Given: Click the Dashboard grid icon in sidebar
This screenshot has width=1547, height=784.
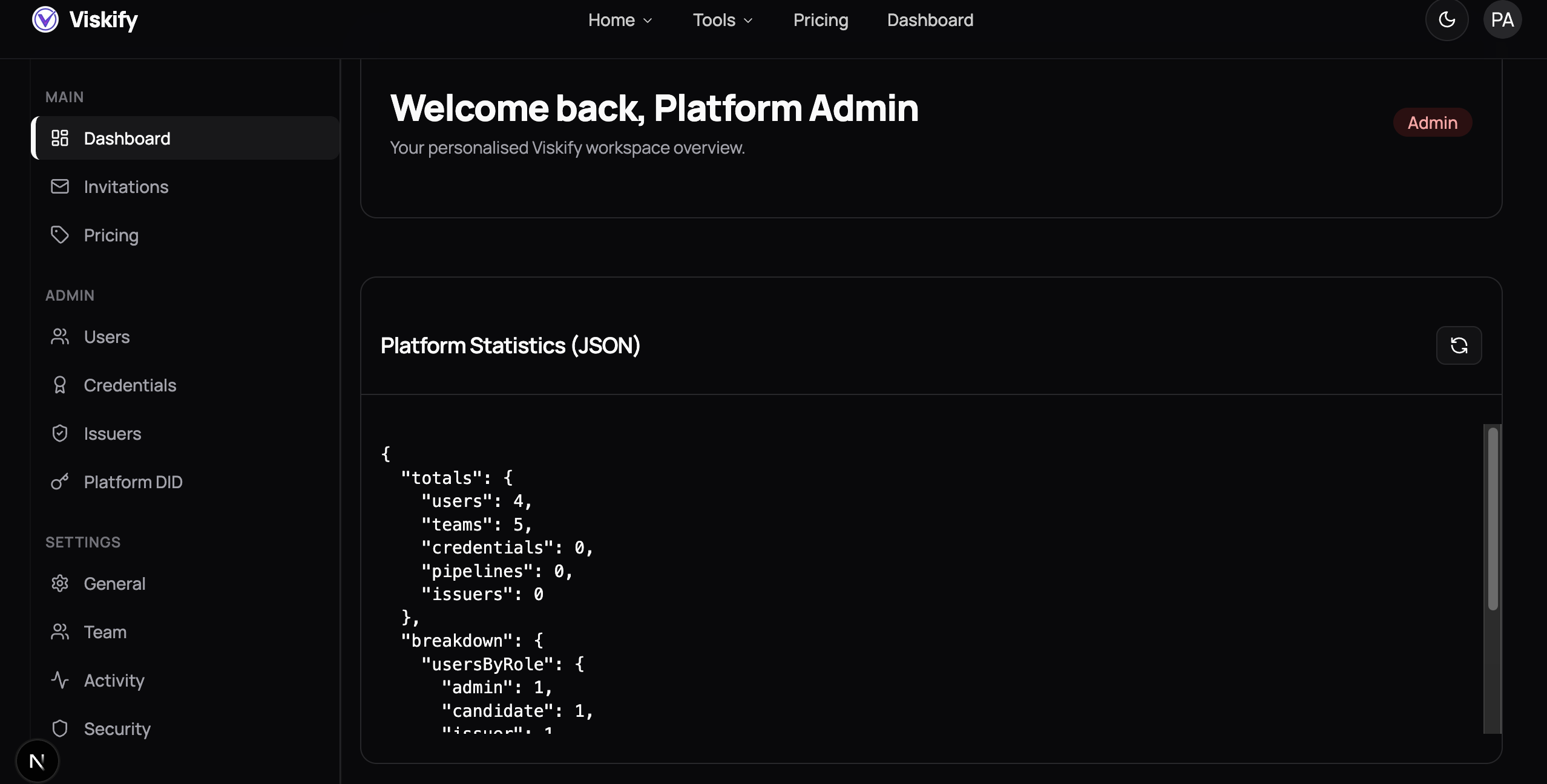Looking at the screenshot, I should pyautogui.click(x=60, y=138).
